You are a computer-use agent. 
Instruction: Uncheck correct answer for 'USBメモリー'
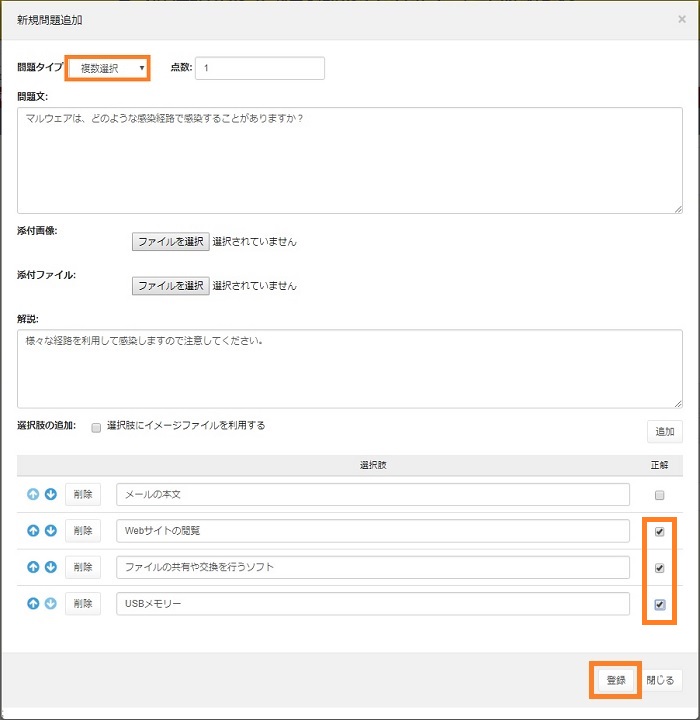pyautogui.click(x=658, y=604)
